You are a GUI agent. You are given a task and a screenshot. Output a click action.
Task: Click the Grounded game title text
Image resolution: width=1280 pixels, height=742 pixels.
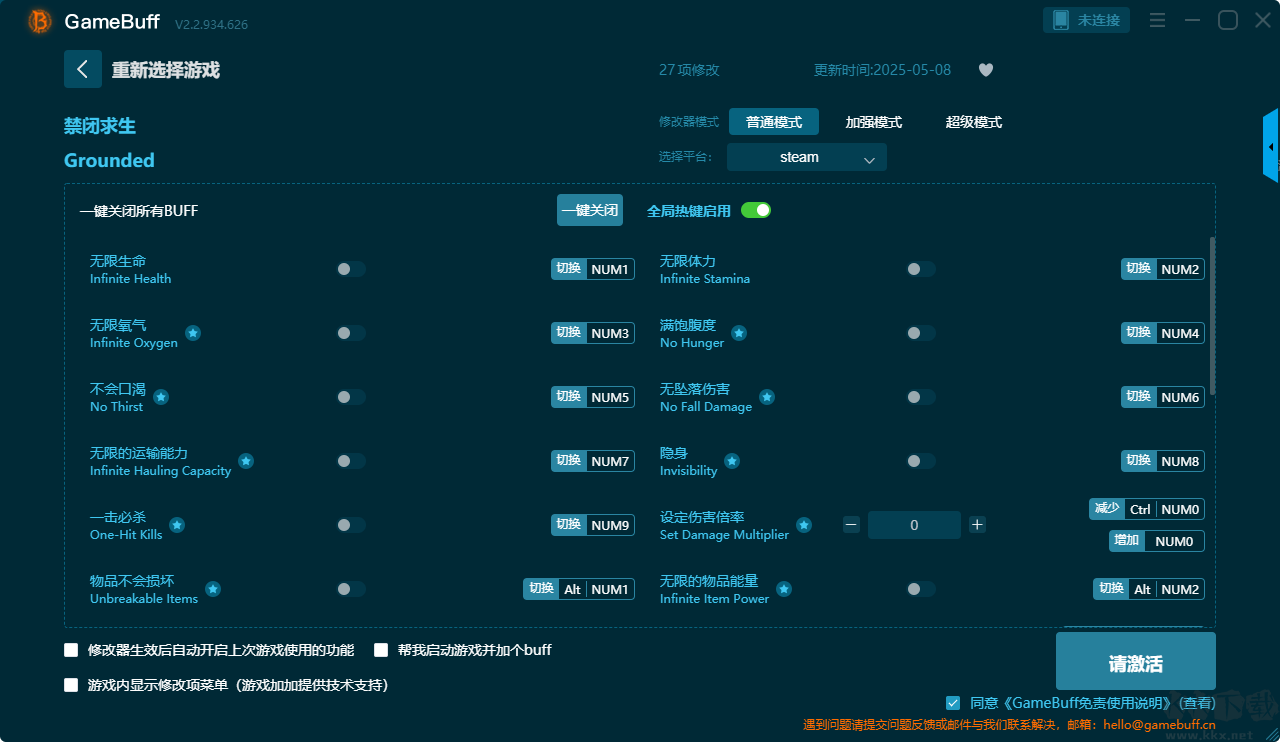109,160
